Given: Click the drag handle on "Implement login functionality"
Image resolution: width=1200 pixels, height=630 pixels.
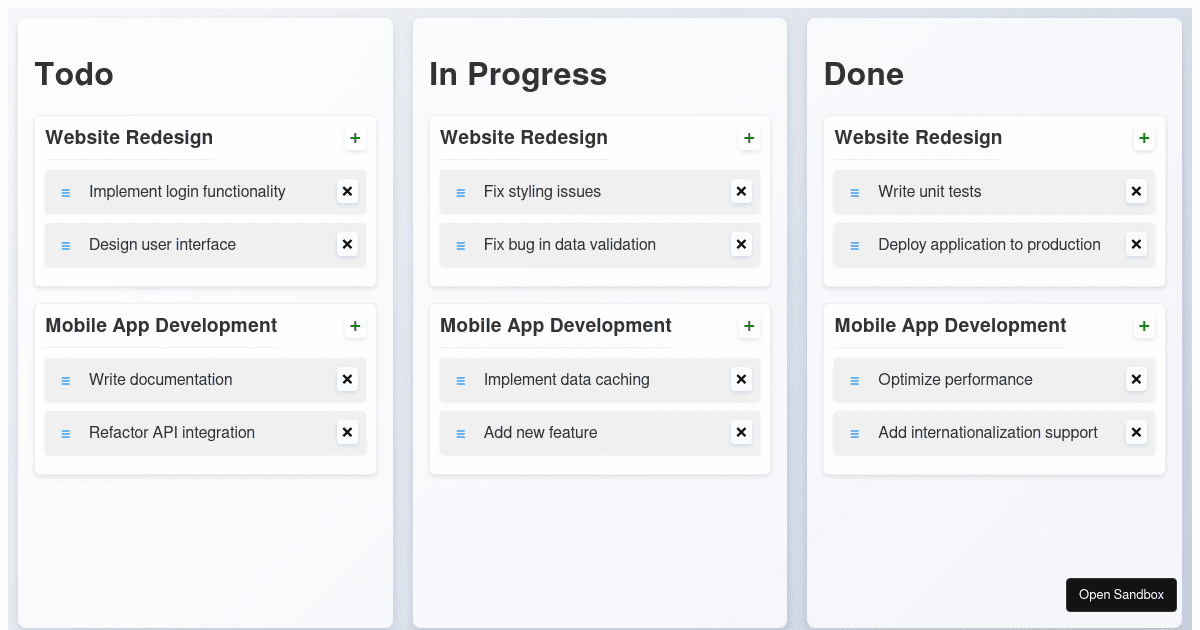Looking at the screenshot, I should click(65, 191).
